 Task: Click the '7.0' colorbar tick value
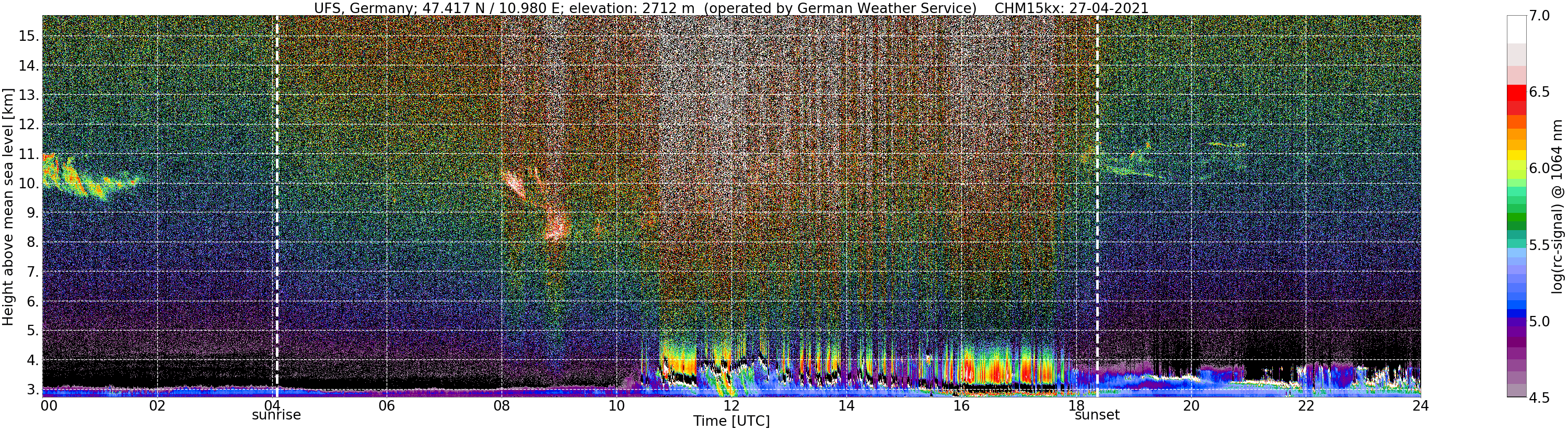(1539, 16)
